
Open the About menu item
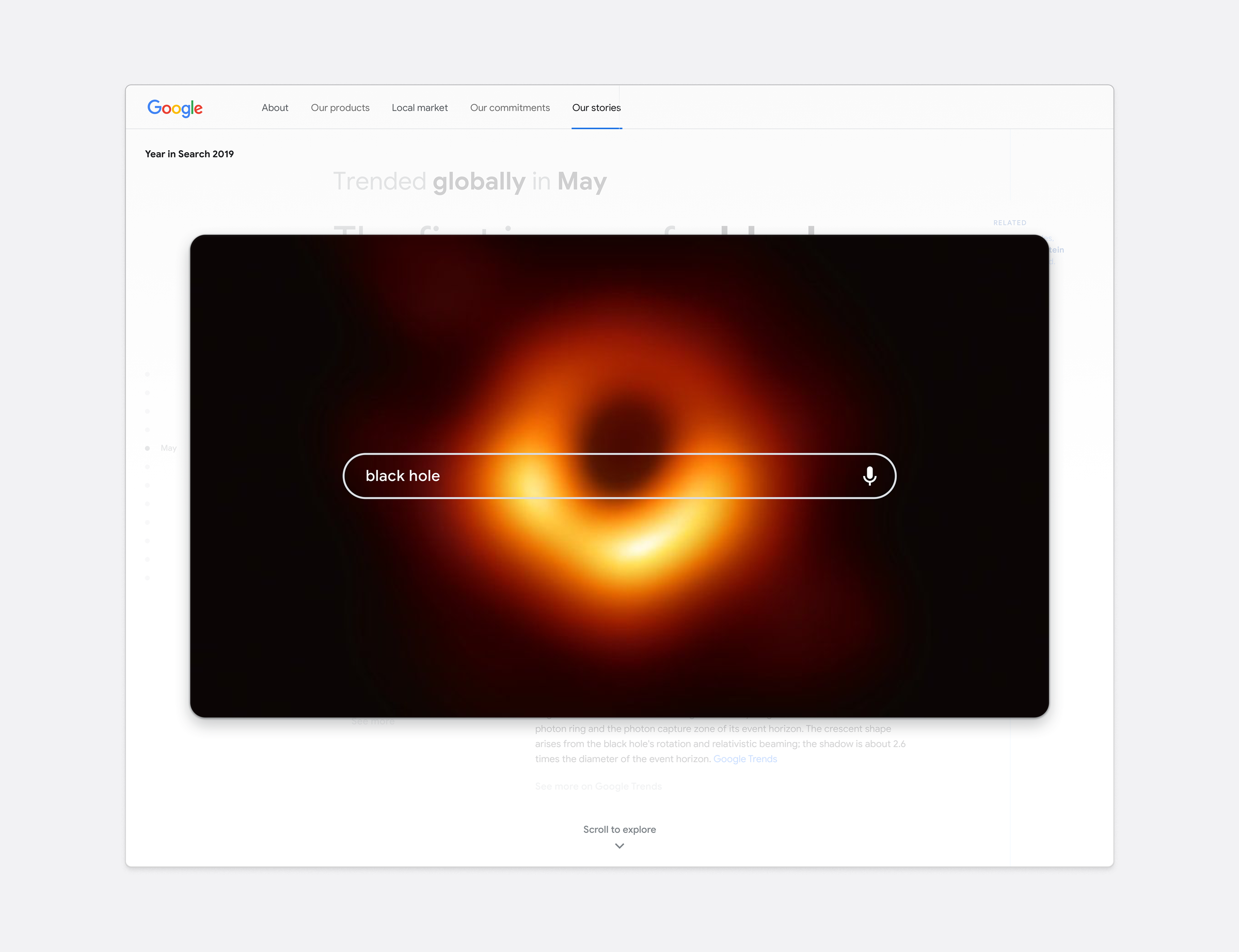click(275, 108)
